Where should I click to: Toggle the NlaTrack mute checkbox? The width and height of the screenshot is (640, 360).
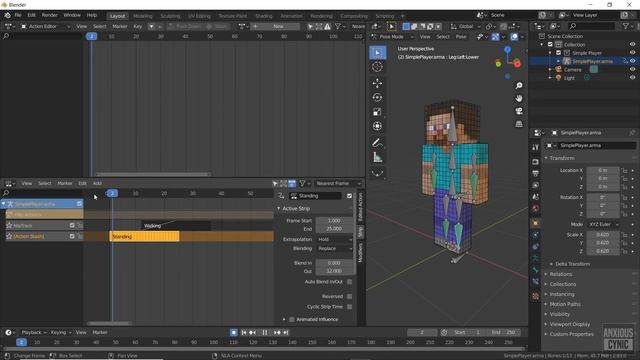72,225
